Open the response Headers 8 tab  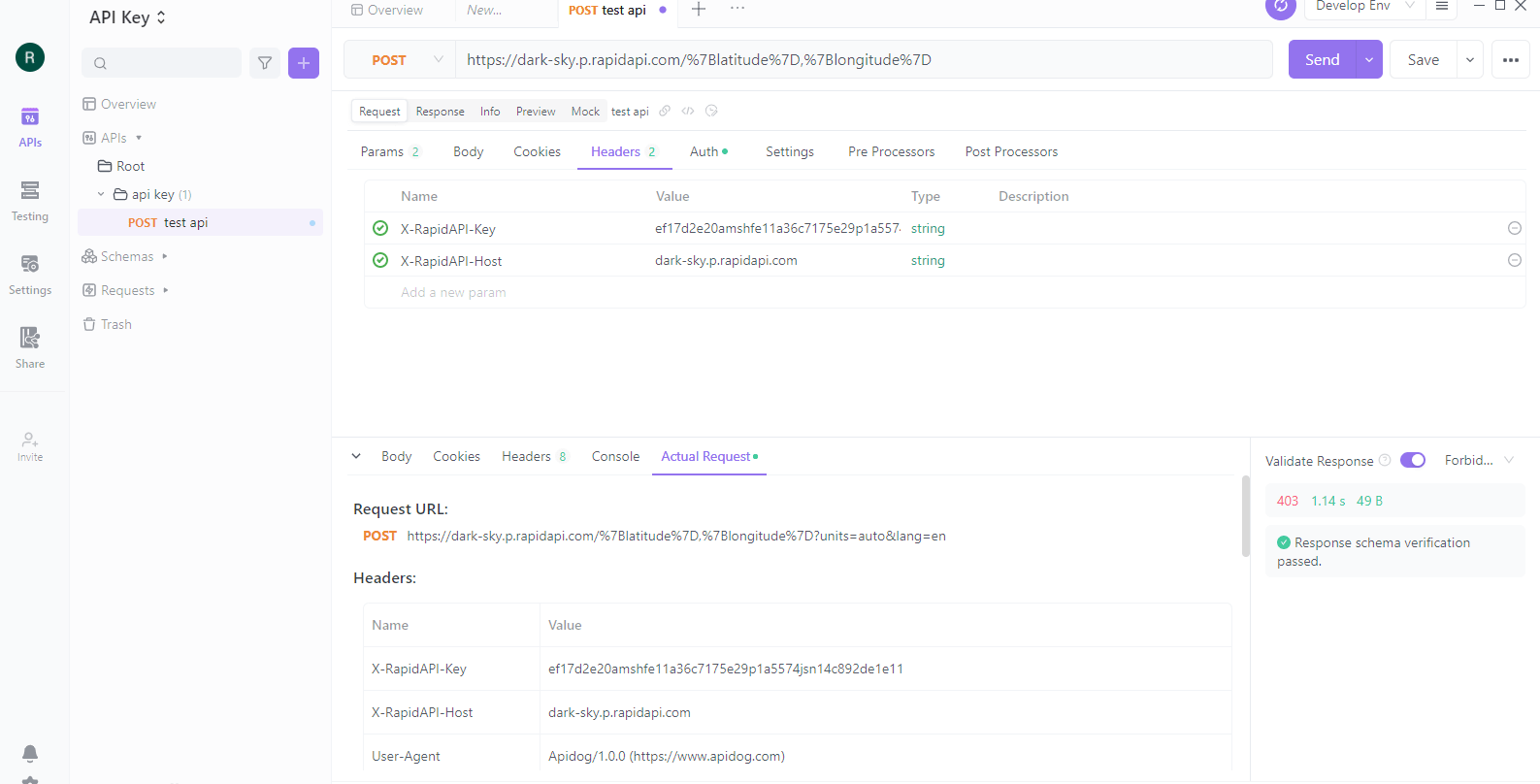534,456
